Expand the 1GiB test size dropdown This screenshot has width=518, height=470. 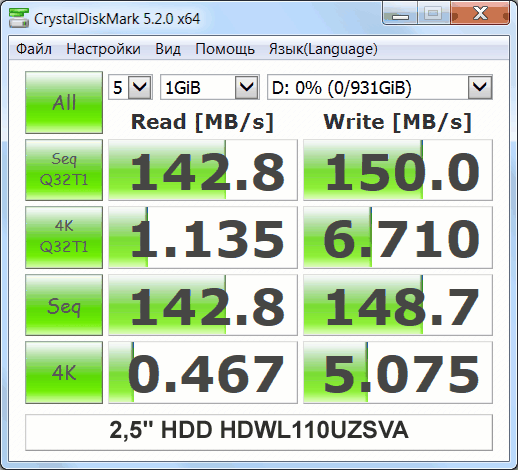[x=210, y=87]
